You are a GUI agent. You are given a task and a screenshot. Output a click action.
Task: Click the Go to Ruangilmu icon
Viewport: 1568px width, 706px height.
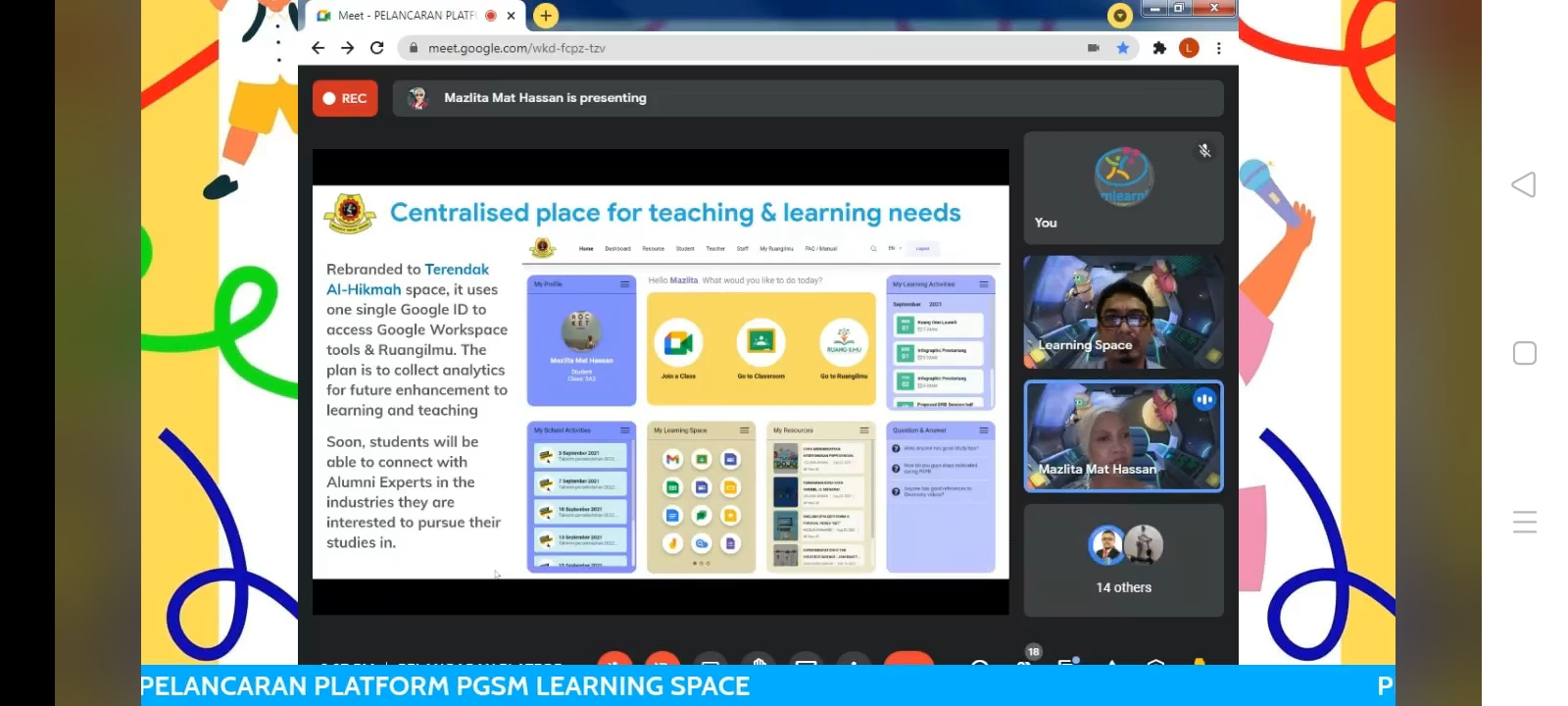tap(844, 343)
